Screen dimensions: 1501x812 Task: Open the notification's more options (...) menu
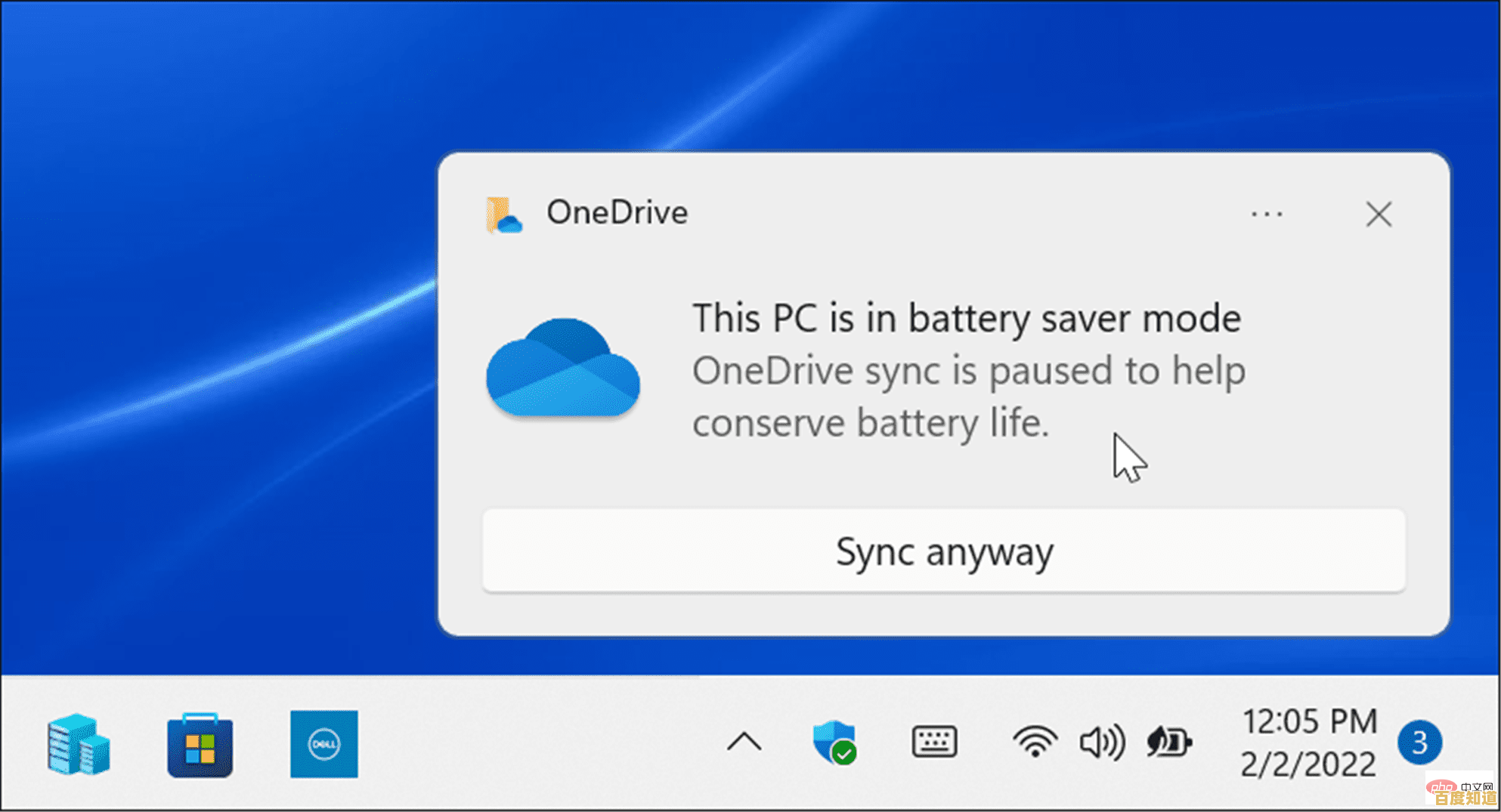tap(1267, 214)
